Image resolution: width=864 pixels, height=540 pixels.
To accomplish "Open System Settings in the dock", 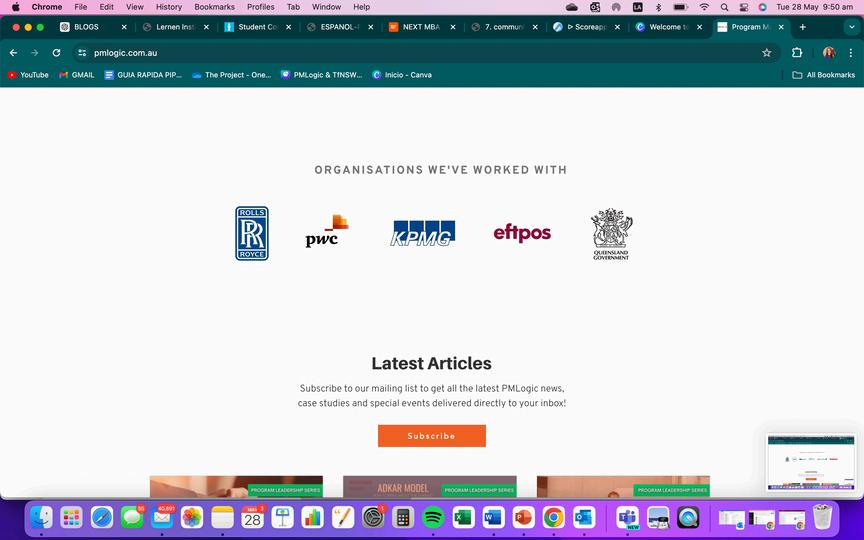I will click(373, 517).
